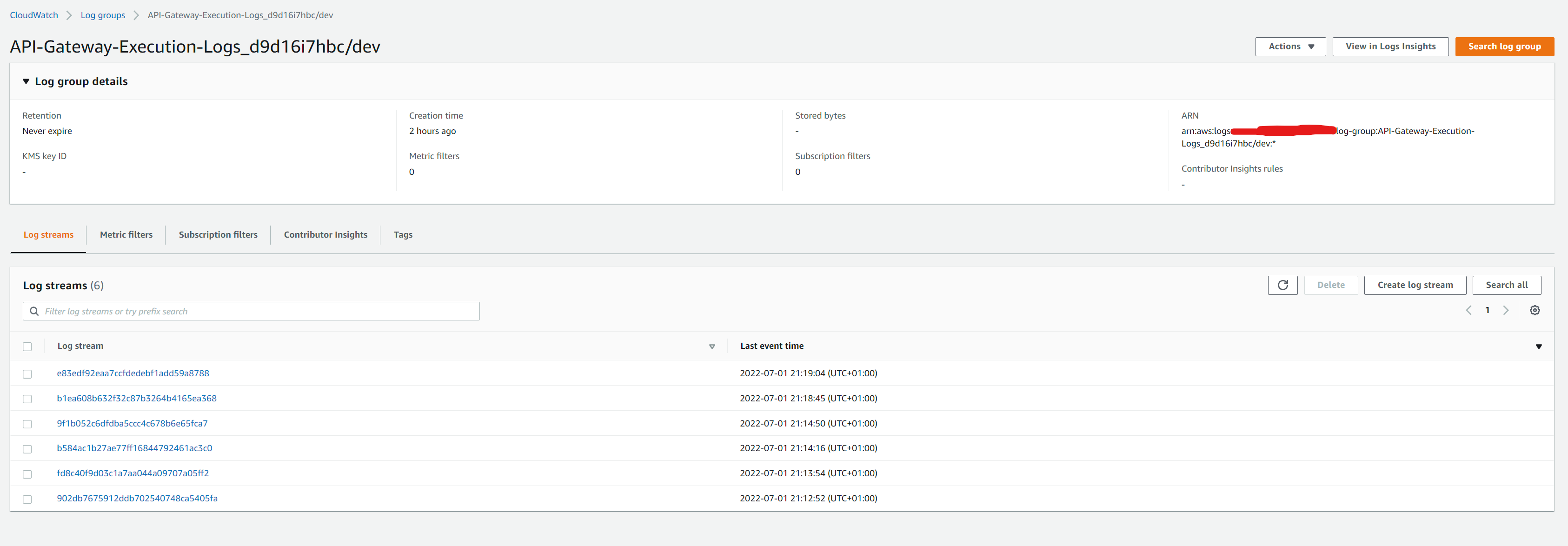Click Create log stream button
1568x546 pixels.
pyautogui.click(x=1415, y=285)
